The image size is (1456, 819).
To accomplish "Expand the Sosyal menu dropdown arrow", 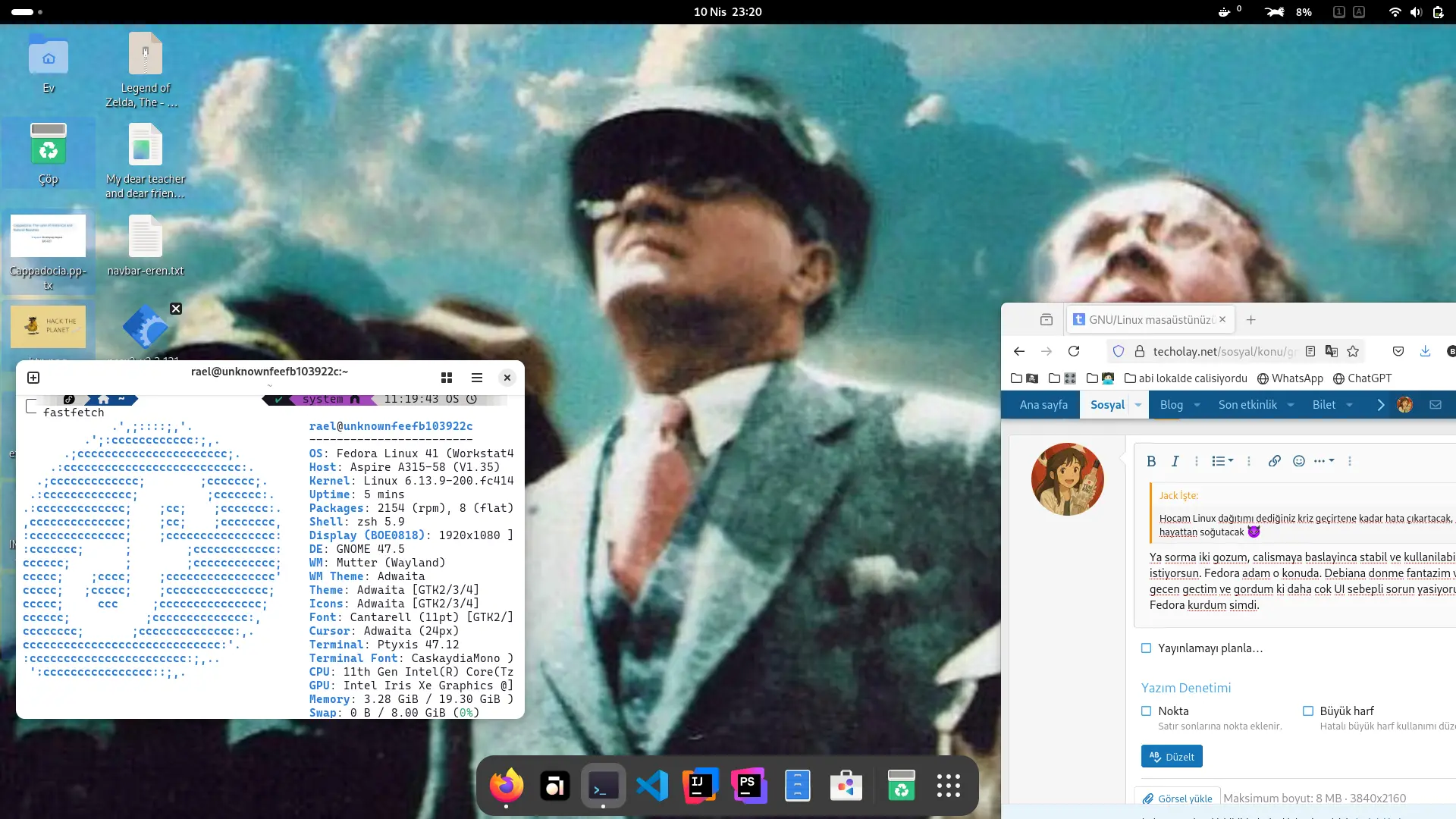I will (x=1138, y=405).
